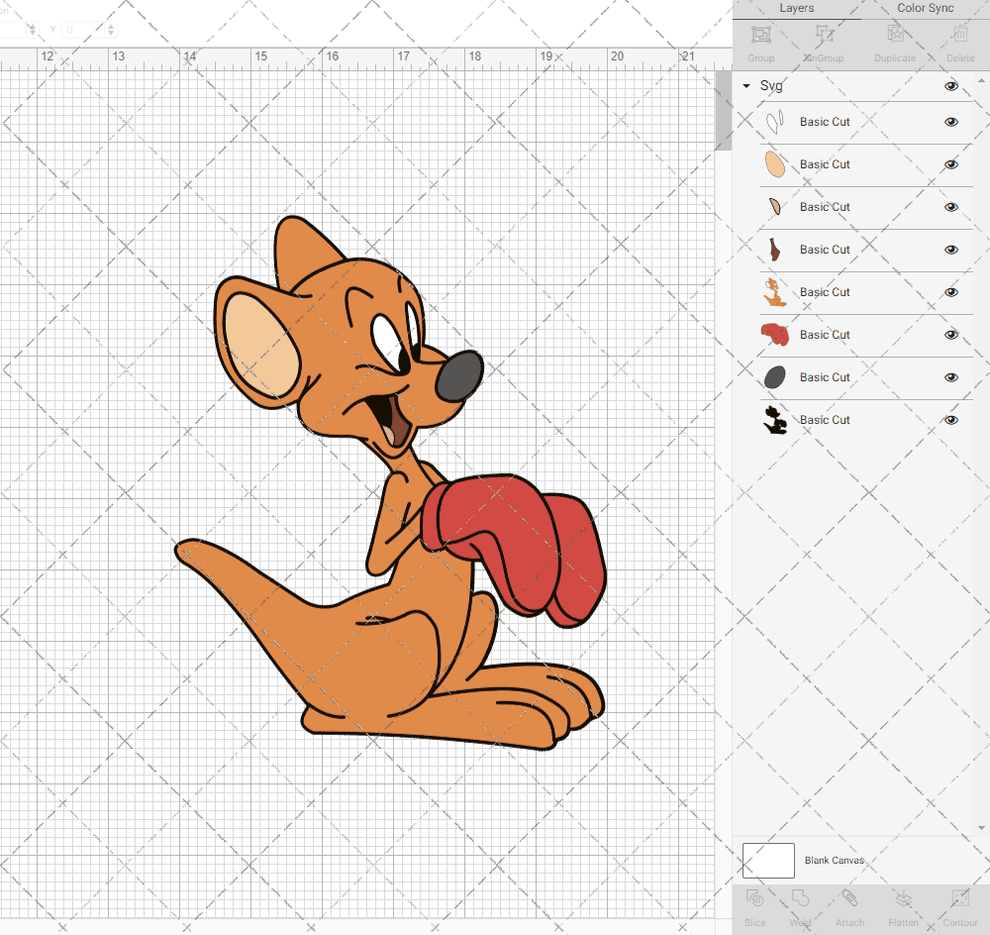Open the Layers tab
Viewport: 990px width, 935px height.
797,8
